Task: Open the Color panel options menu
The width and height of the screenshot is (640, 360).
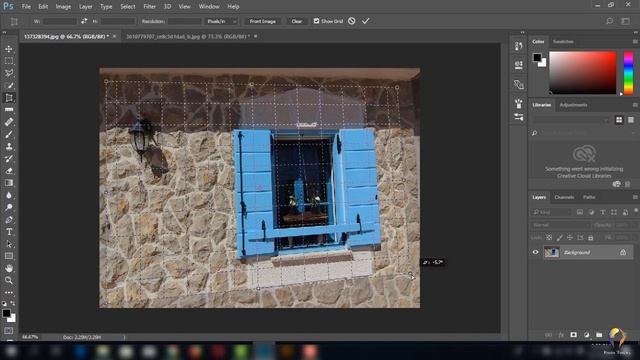Action: coord(635,42)
